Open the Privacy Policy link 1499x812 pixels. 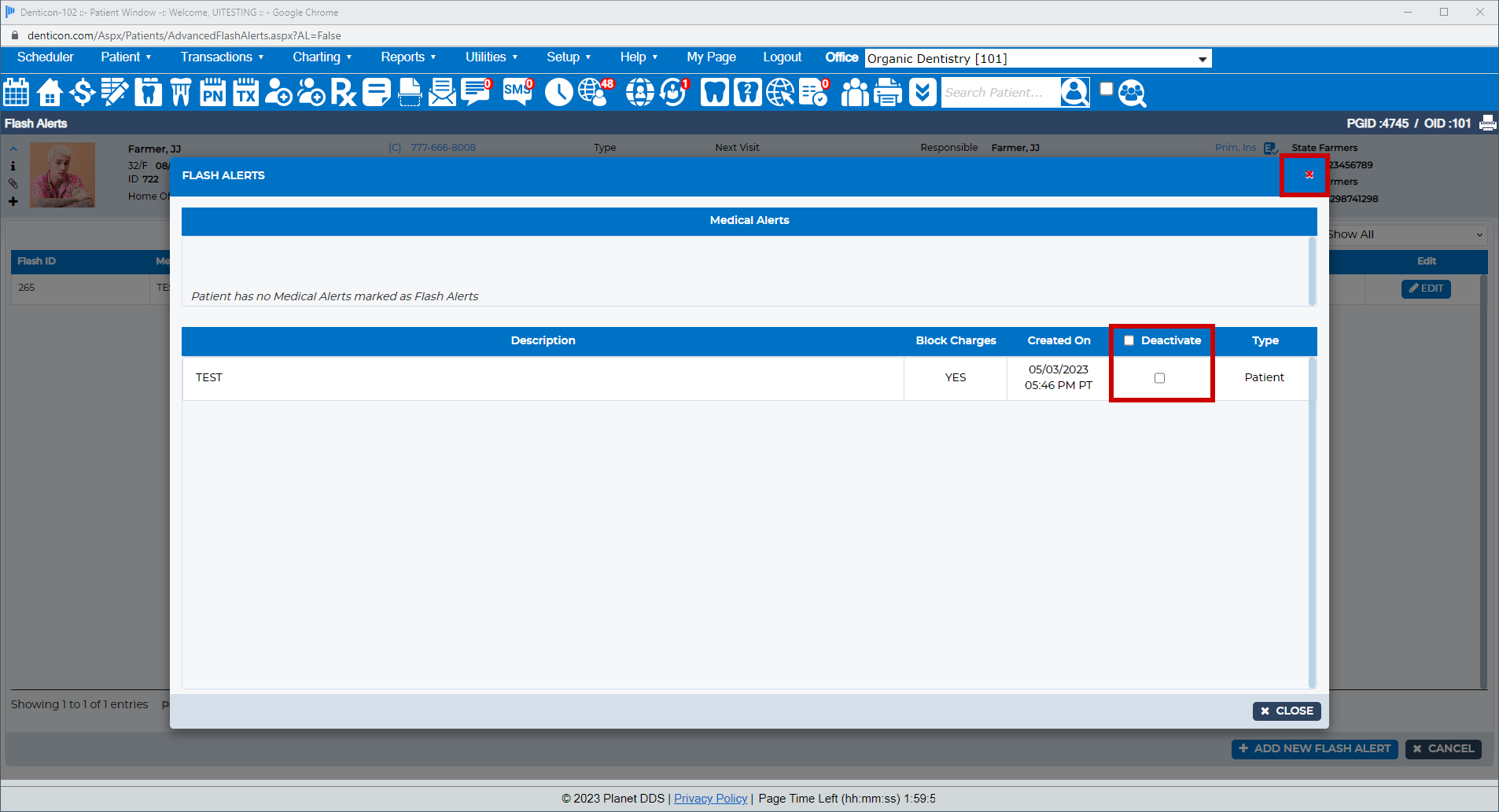[x=710, y=798]
